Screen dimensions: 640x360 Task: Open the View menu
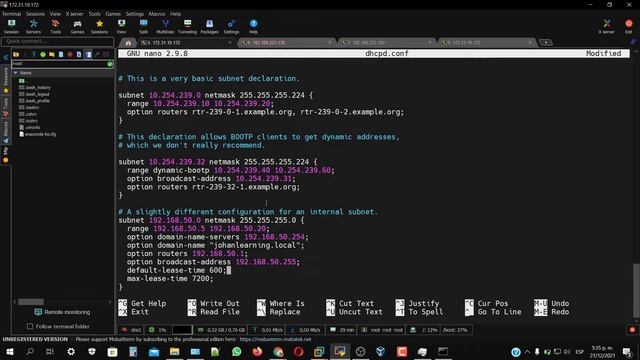coord(55,14)
